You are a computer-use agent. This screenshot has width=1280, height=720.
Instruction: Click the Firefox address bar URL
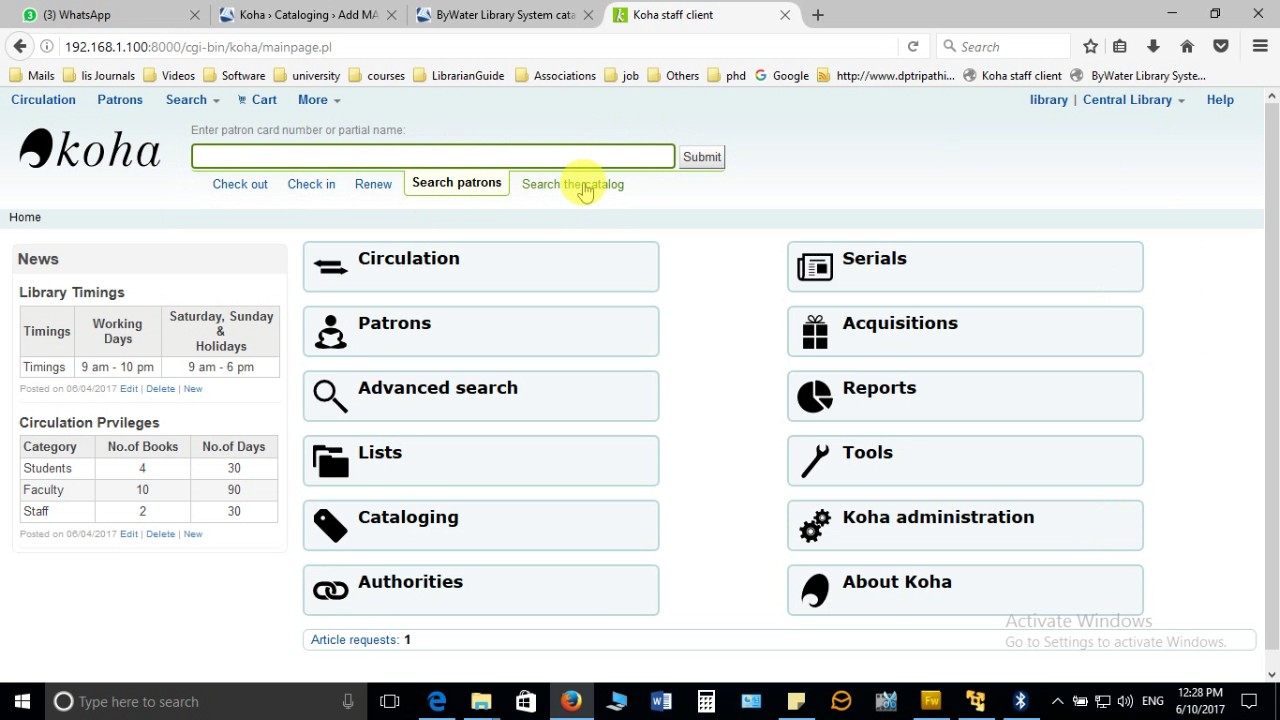point(198,47)
